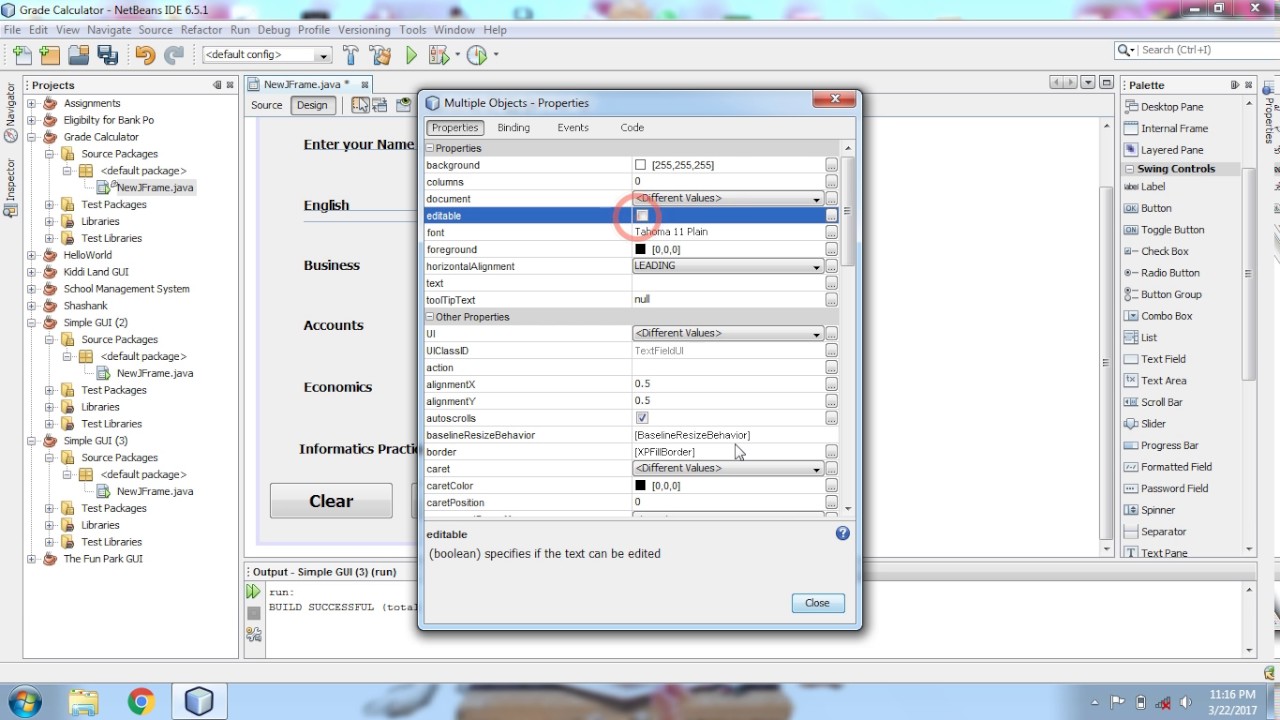Click the Redo arrow icon
Image resolution: width=1280 pixels, height=720 pixels.
[x=174, y=55]
